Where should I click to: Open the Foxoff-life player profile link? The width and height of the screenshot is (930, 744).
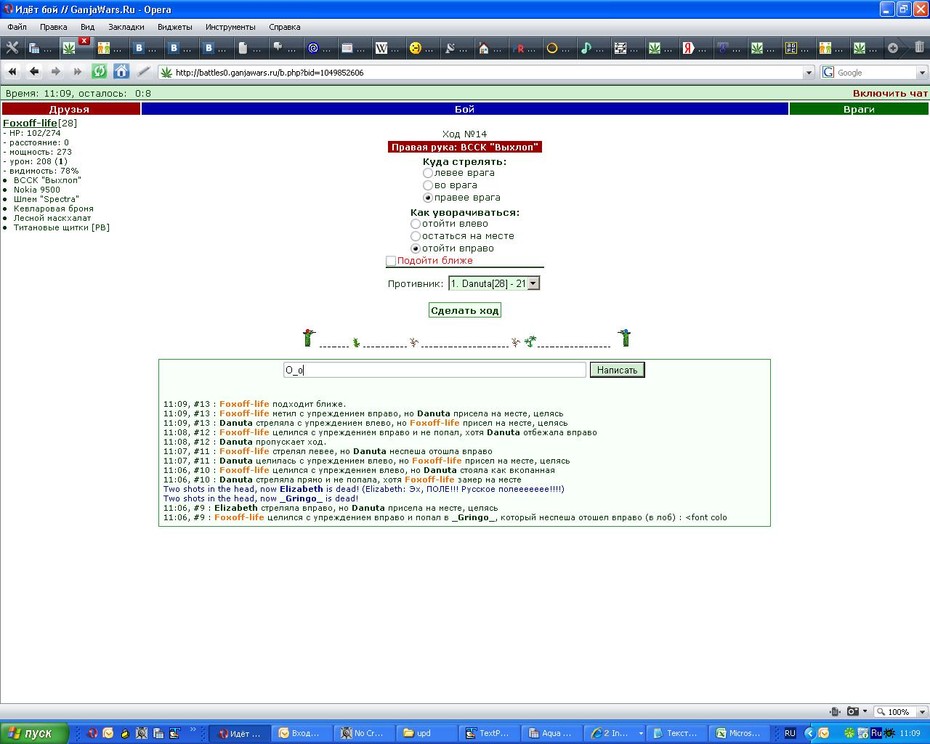(30, 123)
